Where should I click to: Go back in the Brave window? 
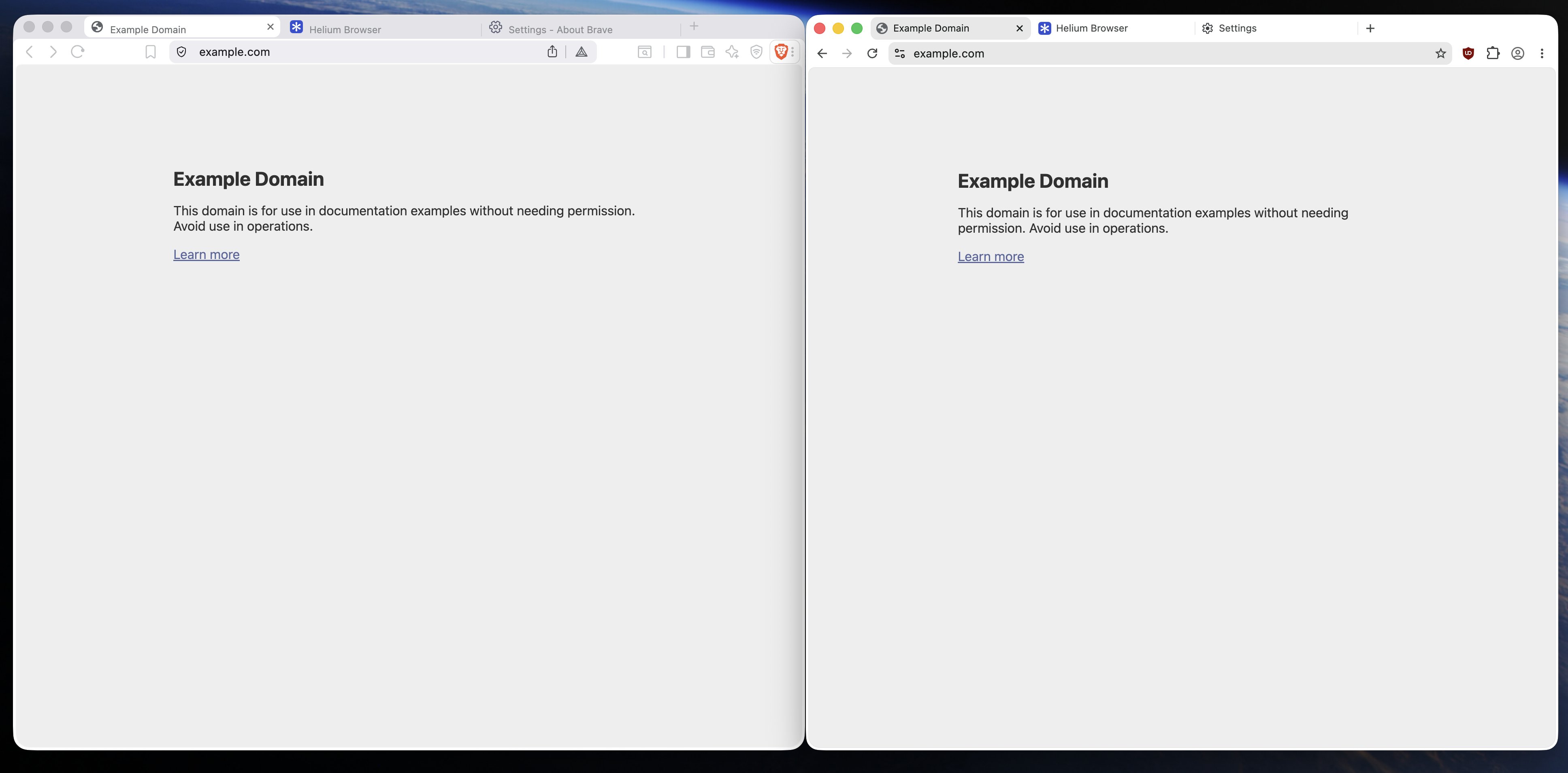coord(29,52)
